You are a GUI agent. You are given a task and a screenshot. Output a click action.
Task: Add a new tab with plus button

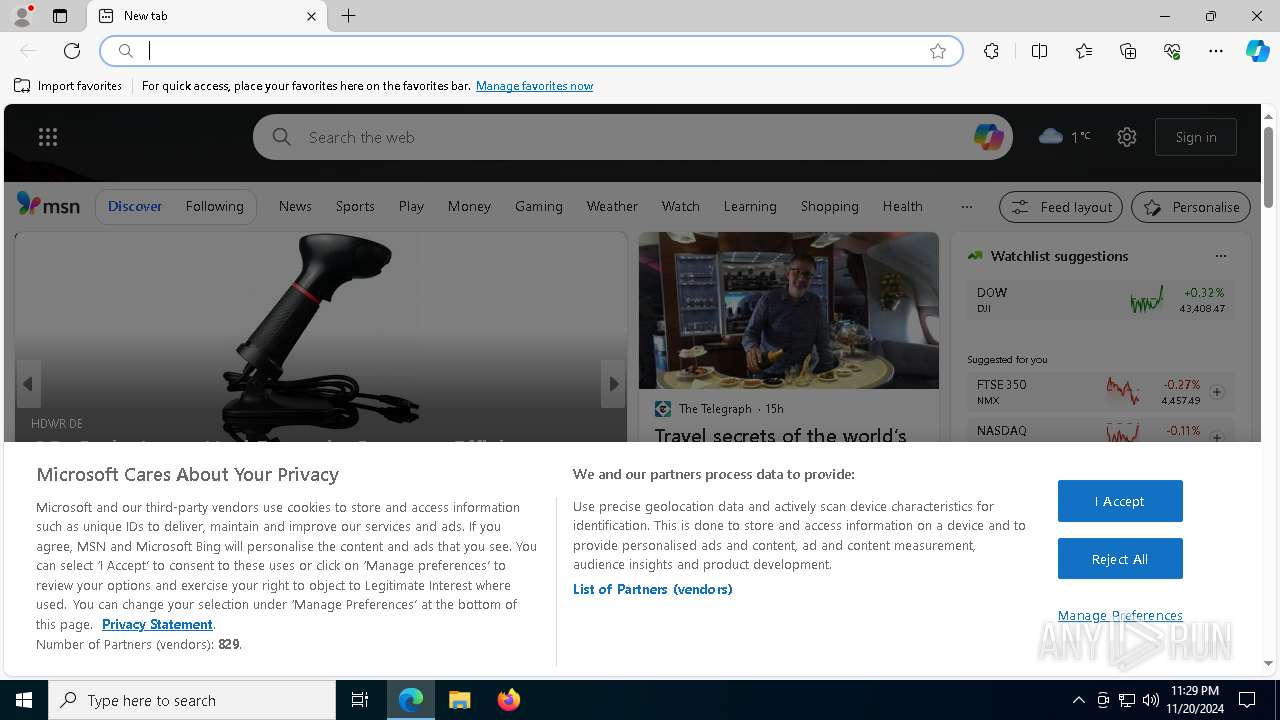(x=348, y=16)
